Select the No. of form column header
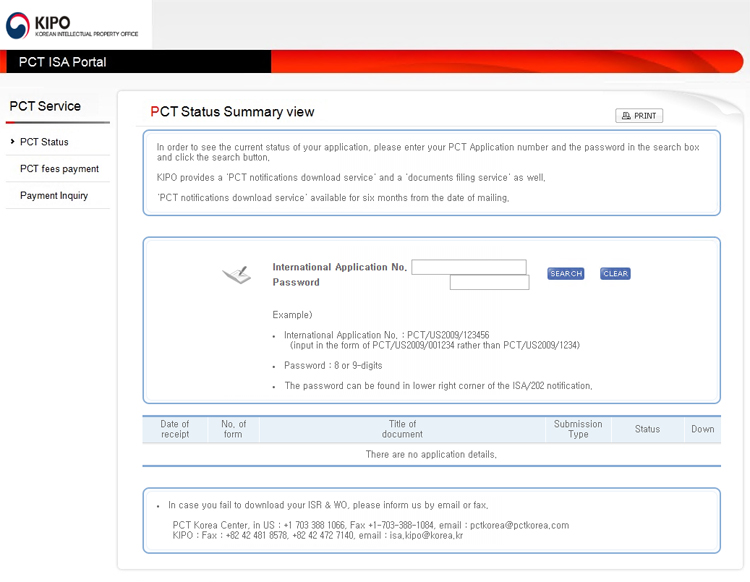The height and width of the screenshot is (582, 750). coord(233,429)
